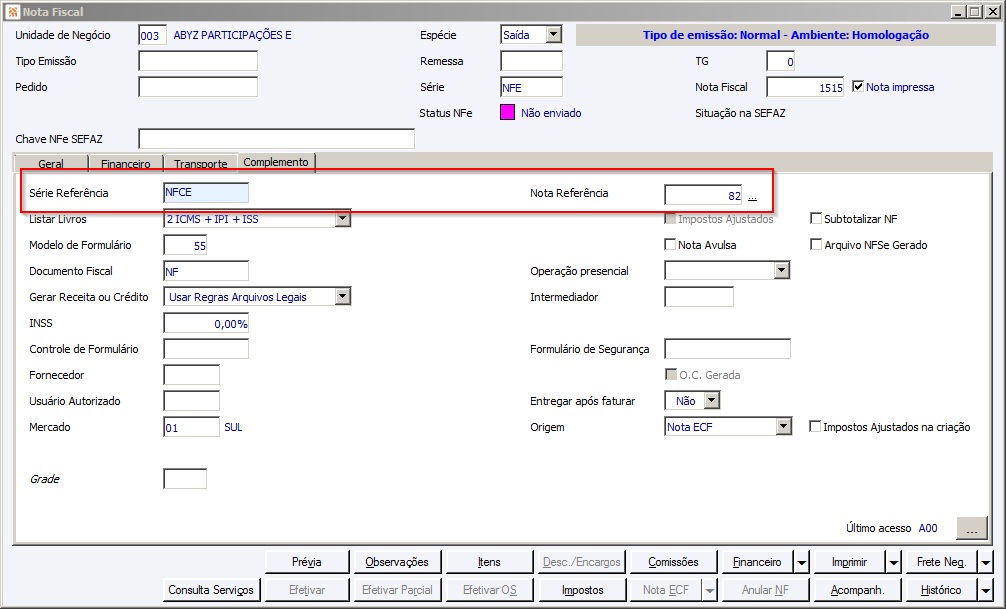Screen dimensions: 1006x609
Task: Tick Impostos Ajustados na criação checkbox
Action: click(815, 426)
